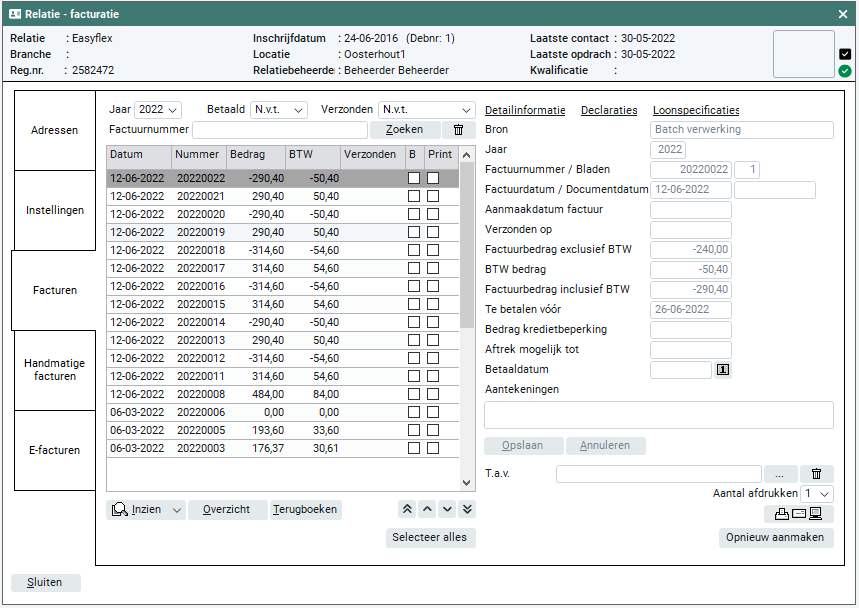
Task: Click the print/email/screen output icon button
Action: click(x=799, y=514)
